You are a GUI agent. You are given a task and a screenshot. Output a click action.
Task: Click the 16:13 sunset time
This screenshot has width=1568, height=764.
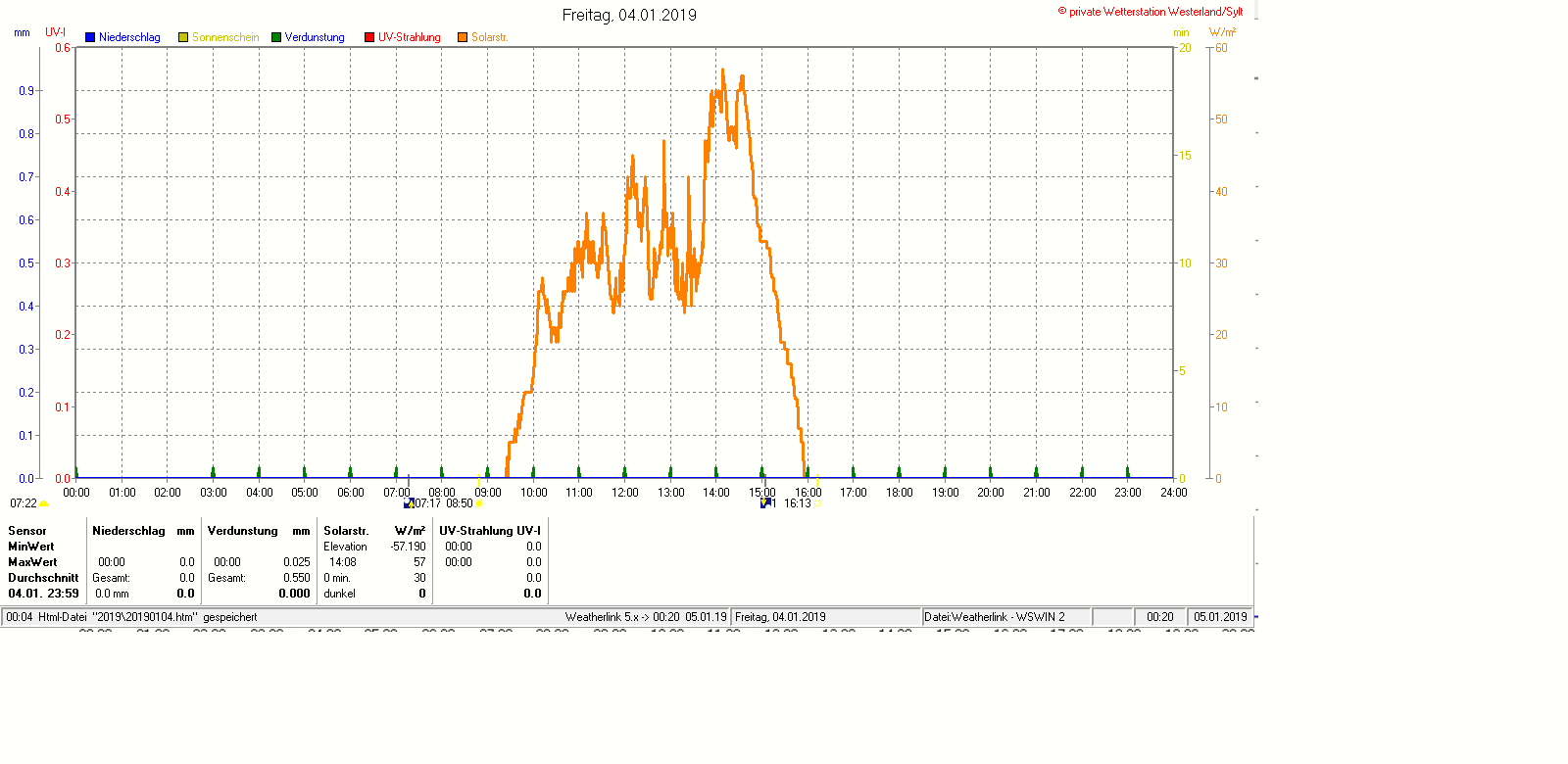[798, 503]
